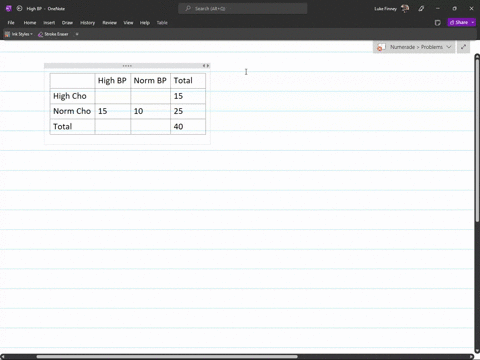Click the Norm Cho High BP cell '15'
480x360 pixels.
coord(112,111)
